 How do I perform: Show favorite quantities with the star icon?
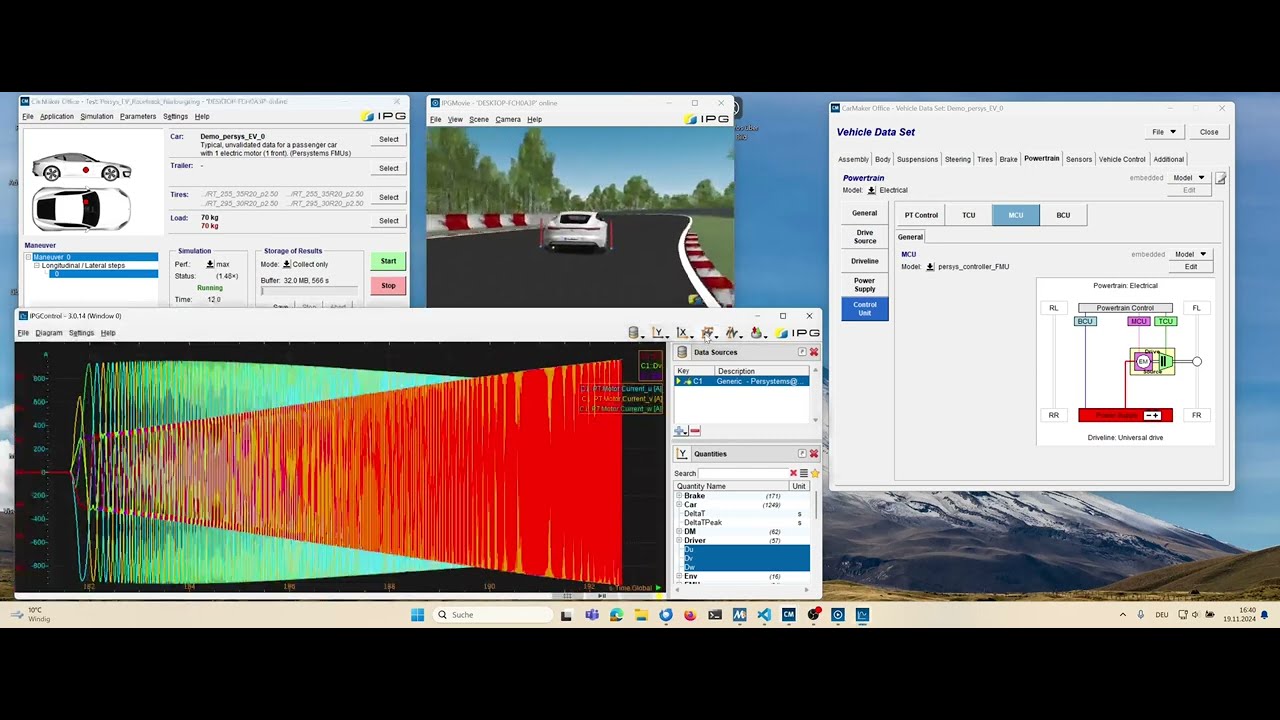pyautogui.click(x=815, y=473)
